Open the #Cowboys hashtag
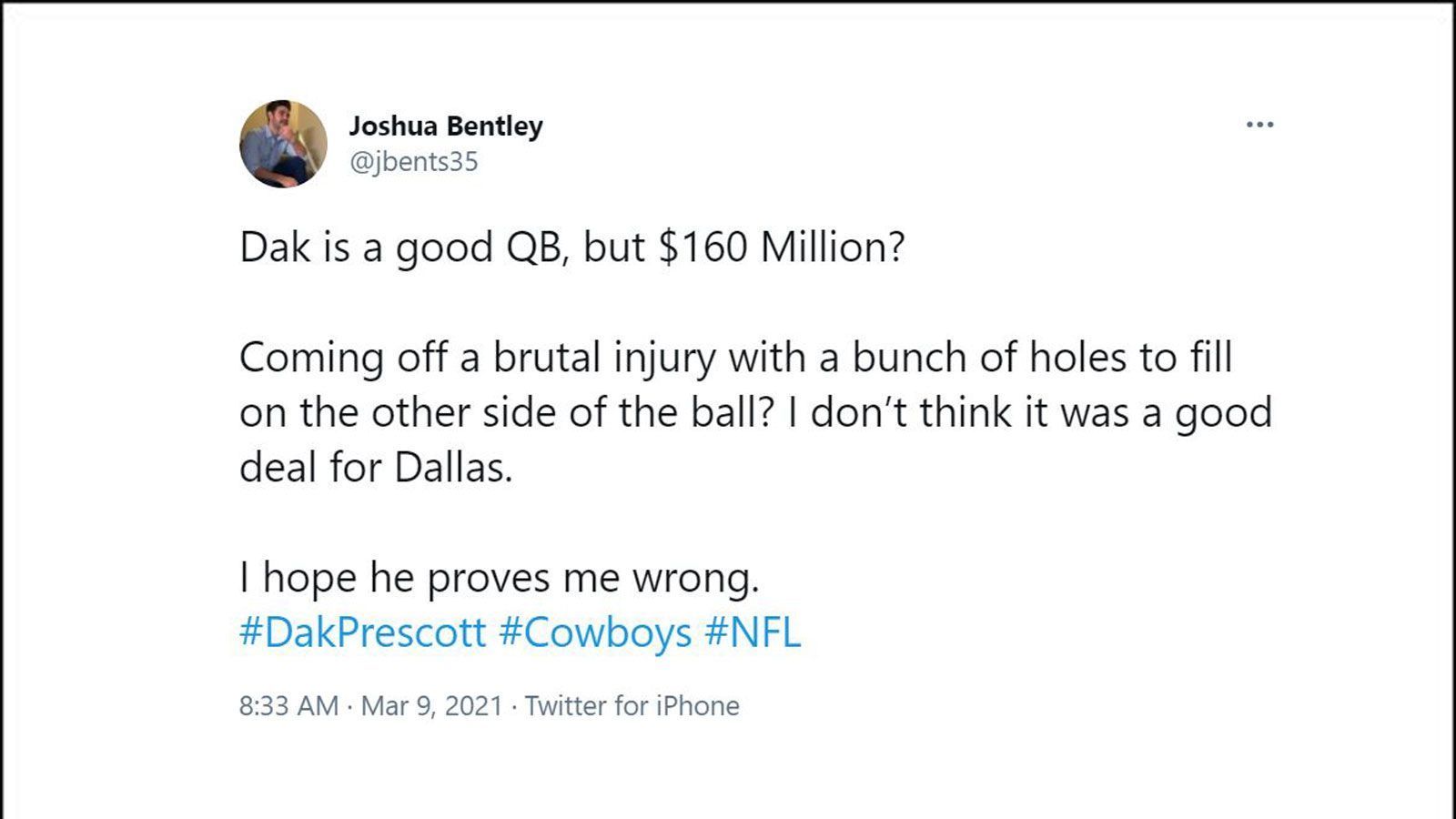Viewport: 1456px width, 819px height. click(595, 632)
